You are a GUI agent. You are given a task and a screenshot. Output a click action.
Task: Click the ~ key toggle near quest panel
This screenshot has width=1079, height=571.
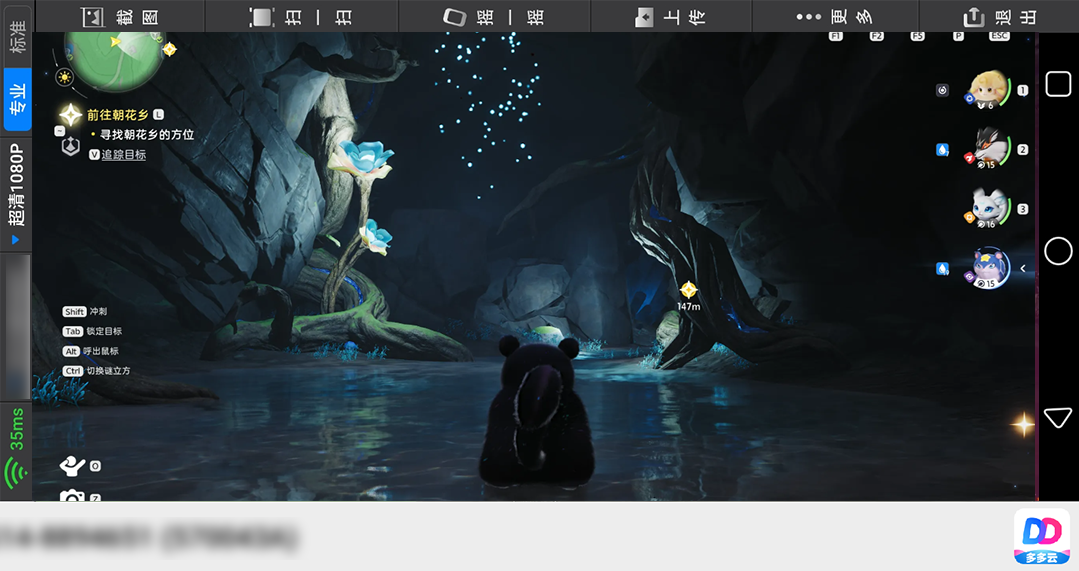coord(59,131)
